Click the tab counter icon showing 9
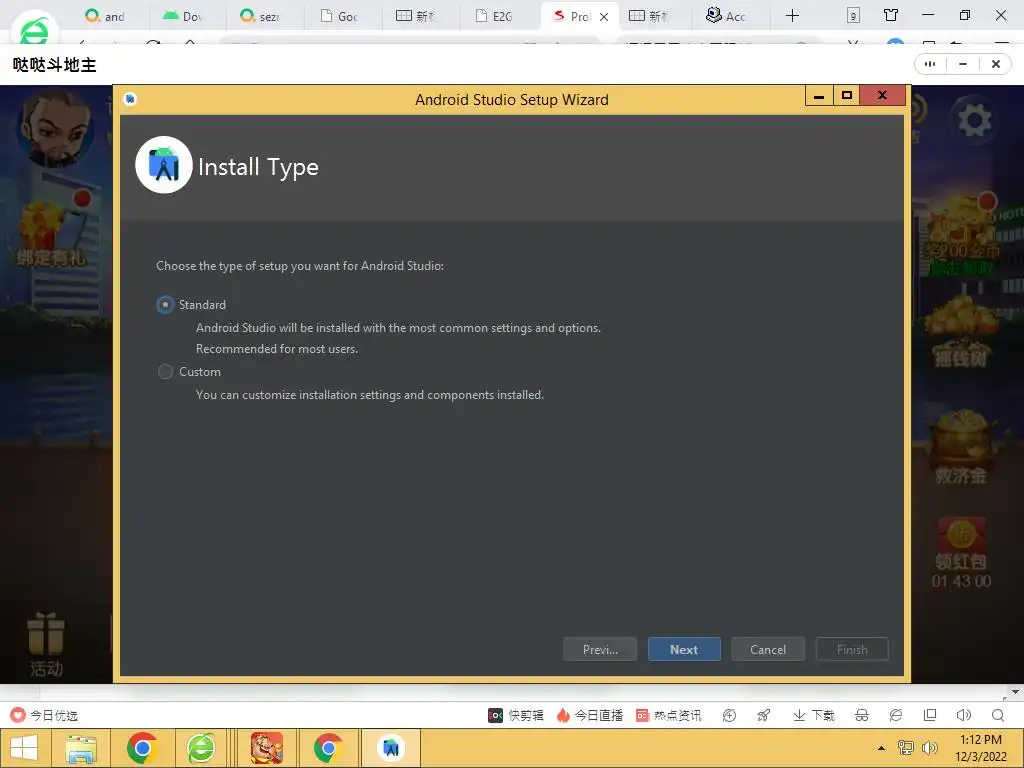Image resolution: width=1024 pixels, height=768 pixels. point(853,16)
